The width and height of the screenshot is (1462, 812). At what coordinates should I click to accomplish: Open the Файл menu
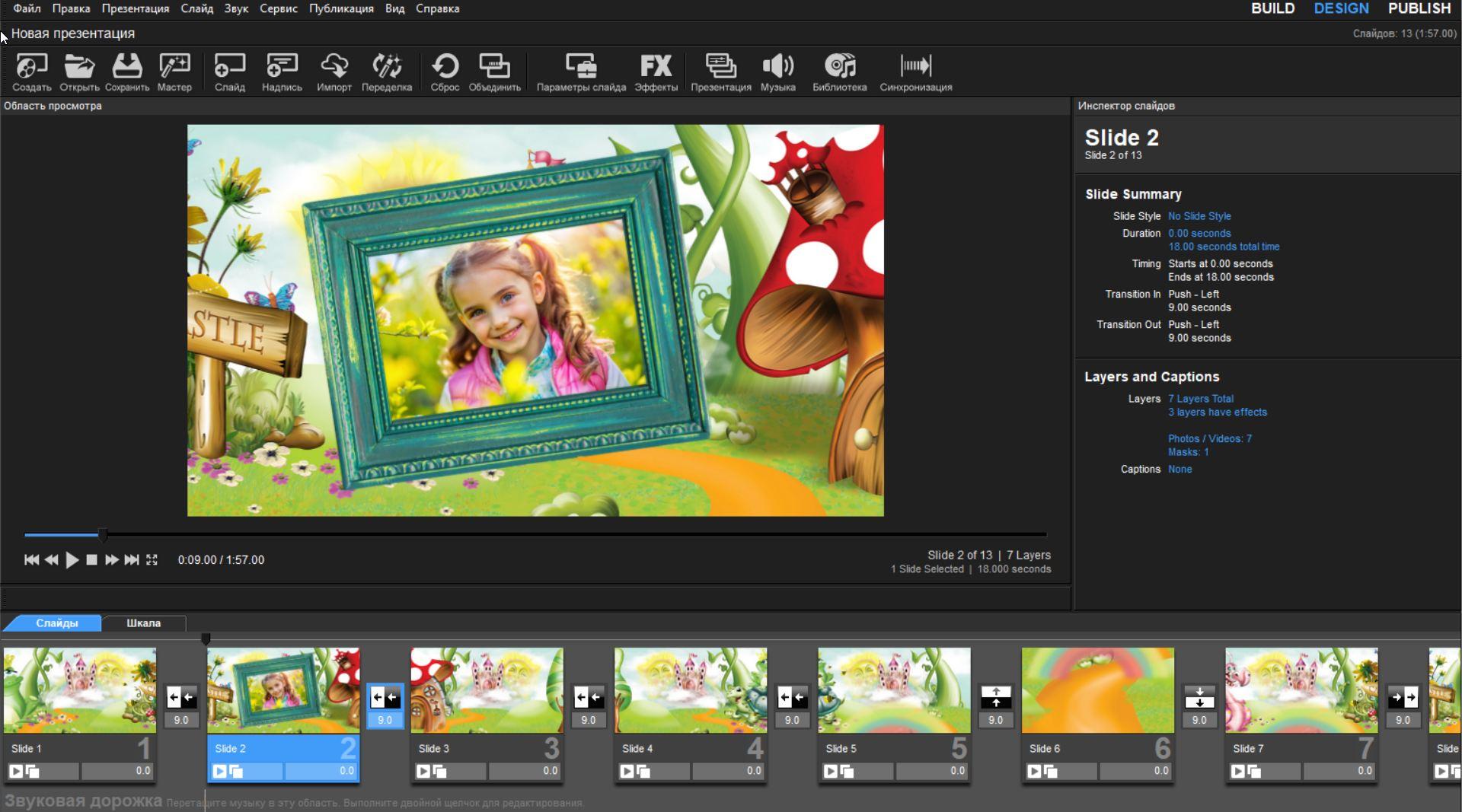click(27, 8)
